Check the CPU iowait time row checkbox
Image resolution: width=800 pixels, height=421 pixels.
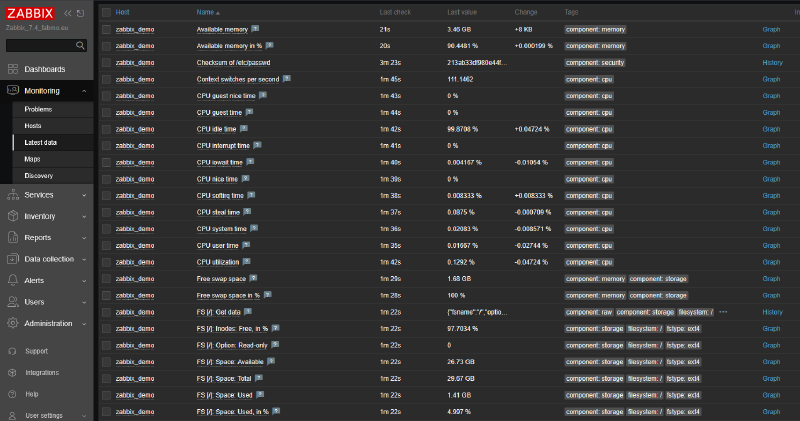click(x=106, y=162)
